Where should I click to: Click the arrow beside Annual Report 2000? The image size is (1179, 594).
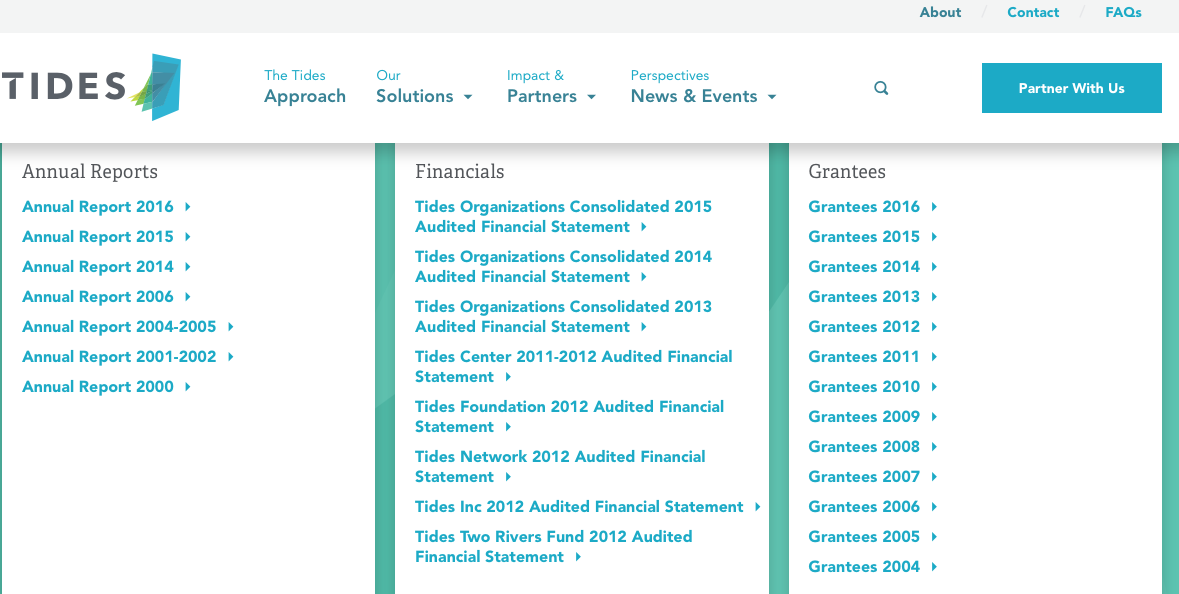(188, 387)
